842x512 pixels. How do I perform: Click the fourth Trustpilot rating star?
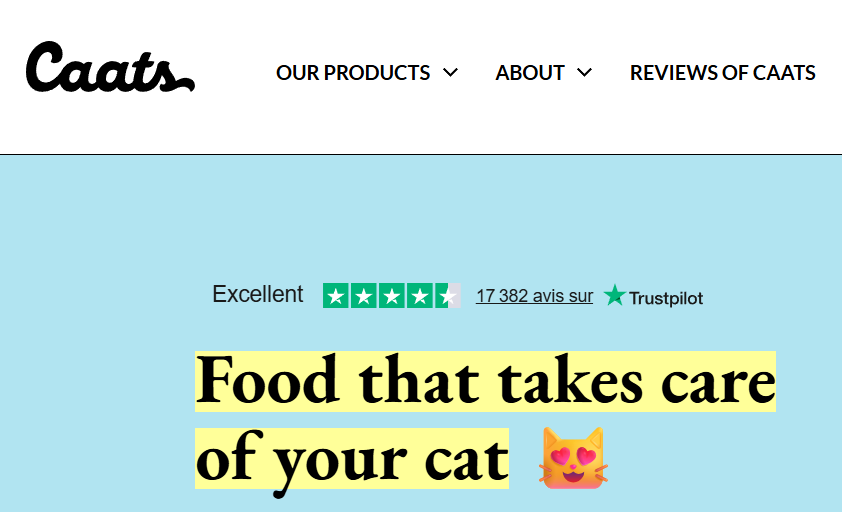[420, 296]
